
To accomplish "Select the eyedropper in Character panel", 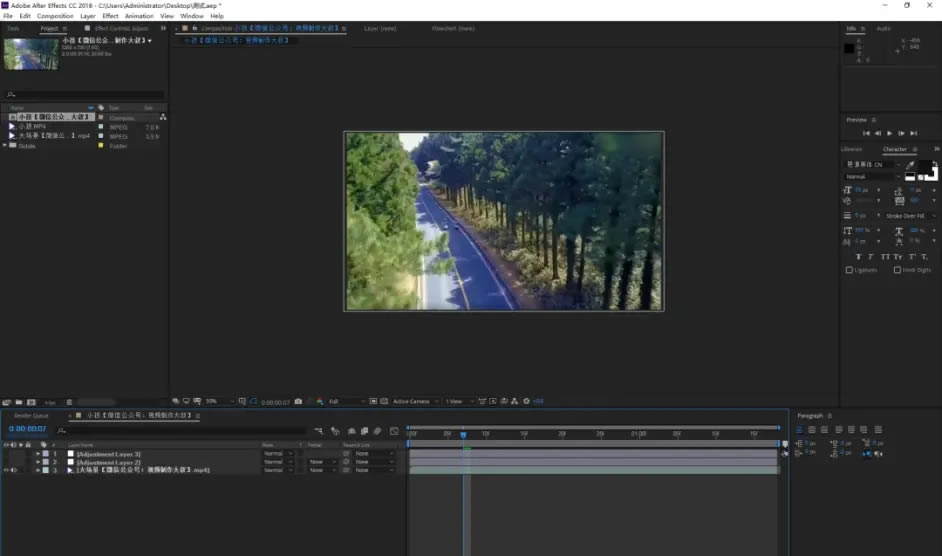I will click(x=910, y=164).
